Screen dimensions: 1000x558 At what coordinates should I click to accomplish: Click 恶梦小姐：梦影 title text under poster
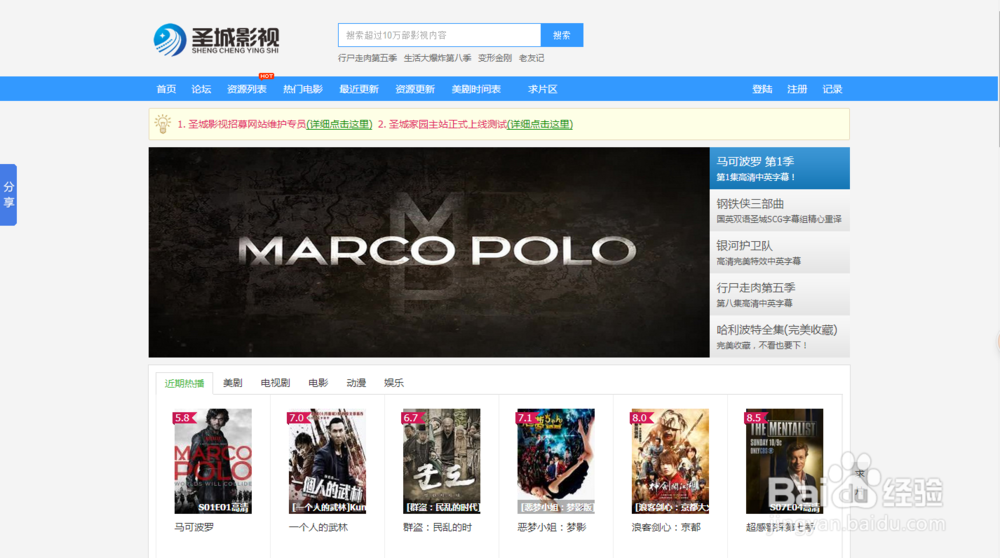tap(552, 527)
